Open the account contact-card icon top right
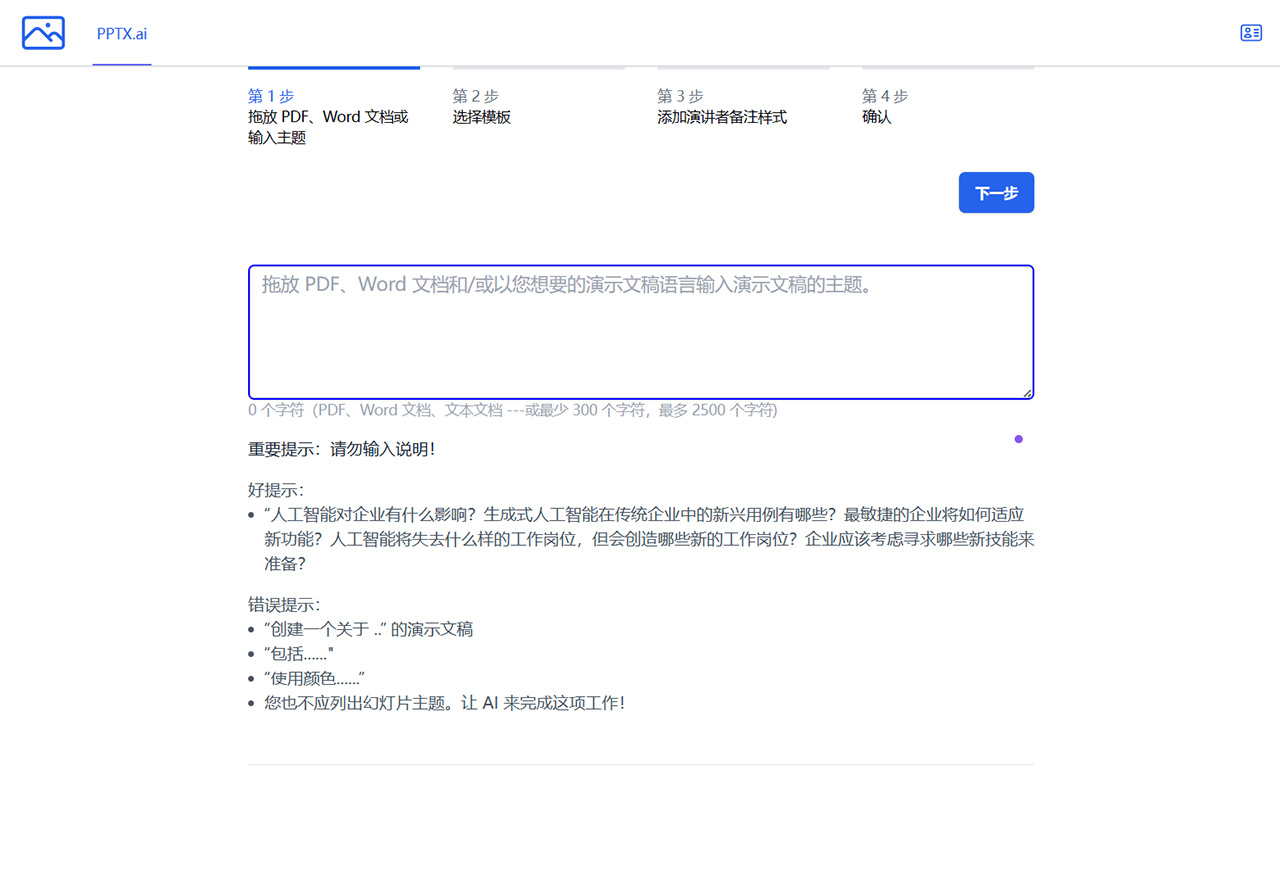 pyautogui.click(x=1250, y=33)
